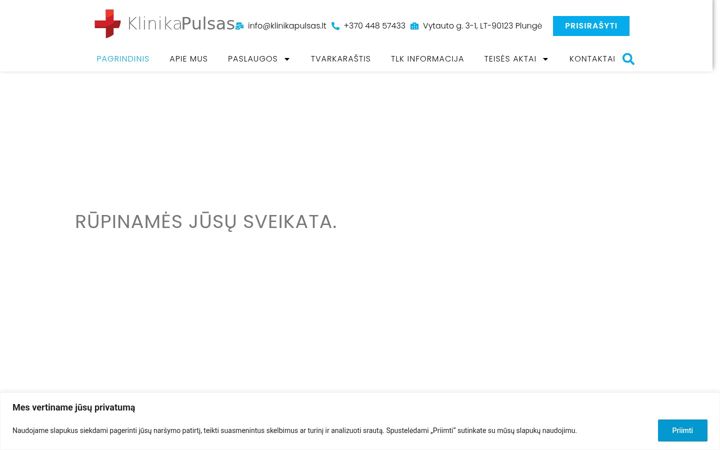Accept cookies with Priimti button
The image size is (720, 450).
click(682, 430)
